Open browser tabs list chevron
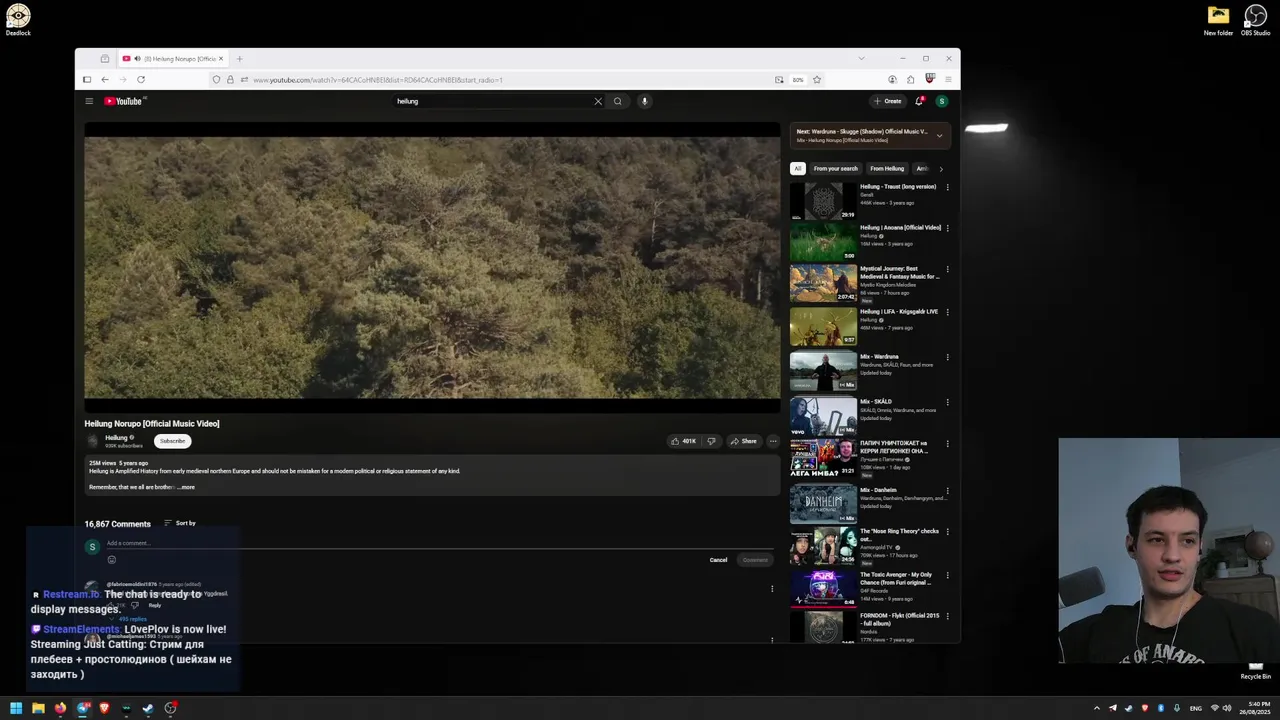The width and height of the screenshot is (1280, 720). (861, 58)
